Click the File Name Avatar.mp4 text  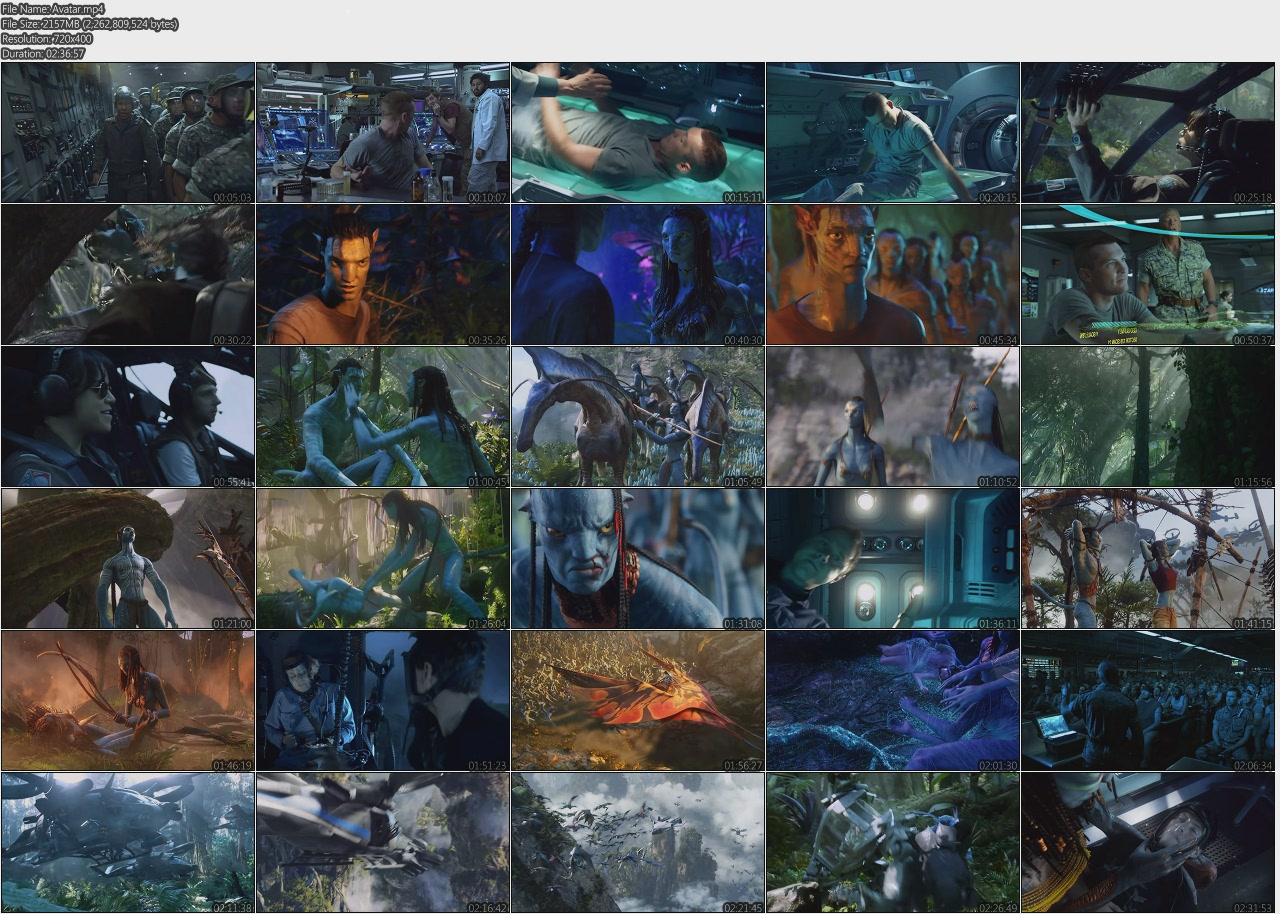53,9
